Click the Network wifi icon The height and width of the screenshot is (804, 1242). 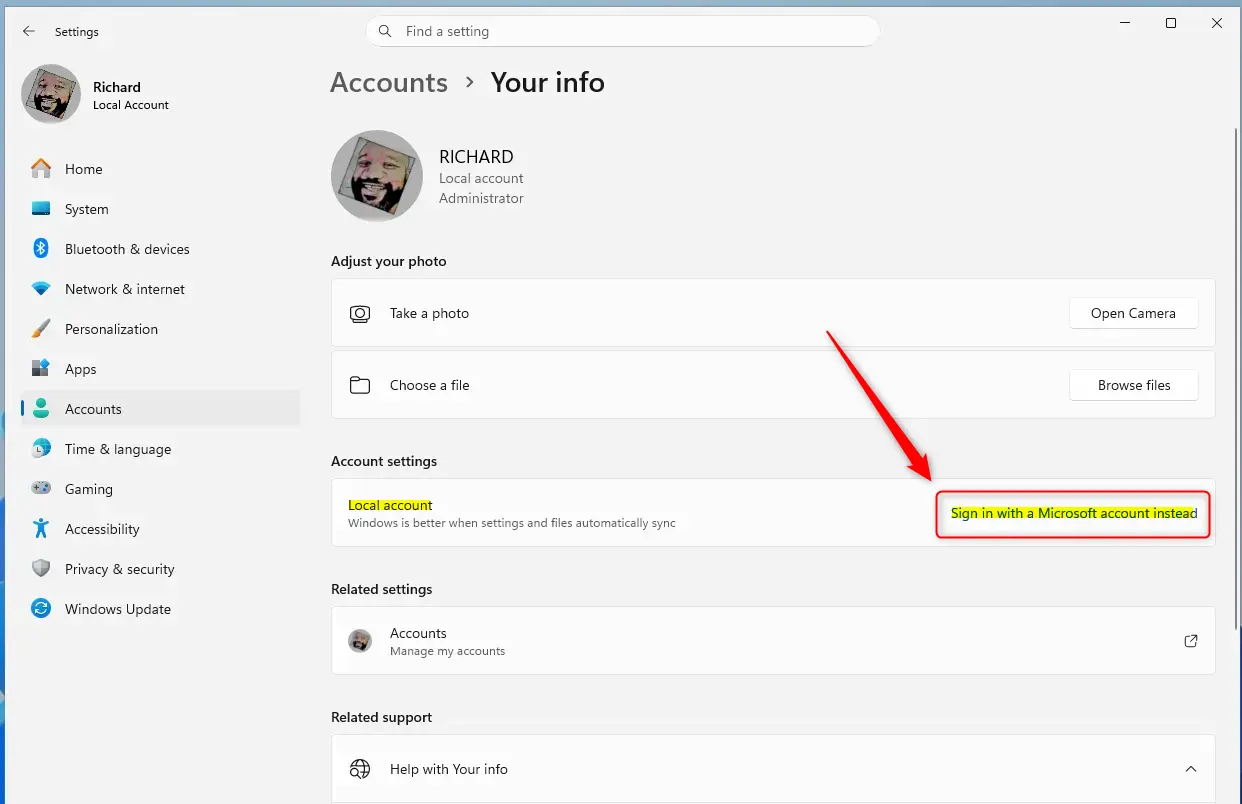41,289
